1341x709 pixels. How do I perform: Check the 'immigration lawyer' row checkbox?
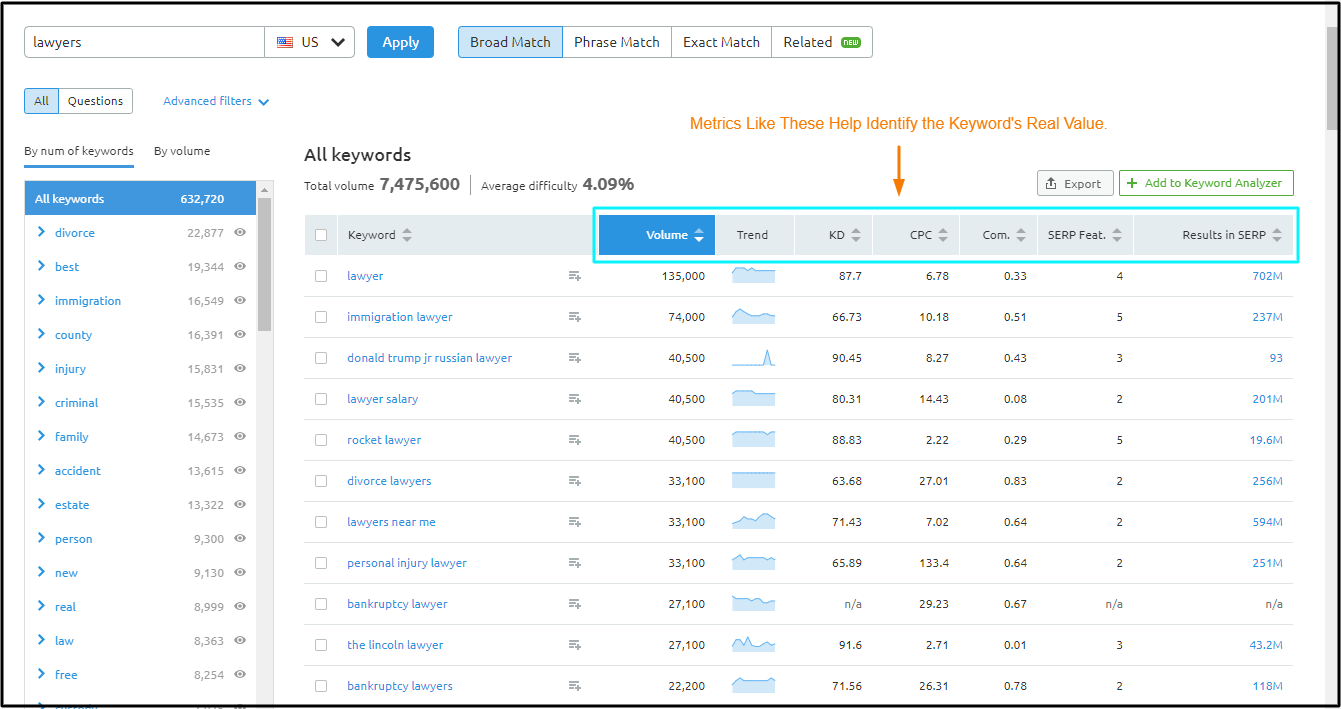coord(321,317)
